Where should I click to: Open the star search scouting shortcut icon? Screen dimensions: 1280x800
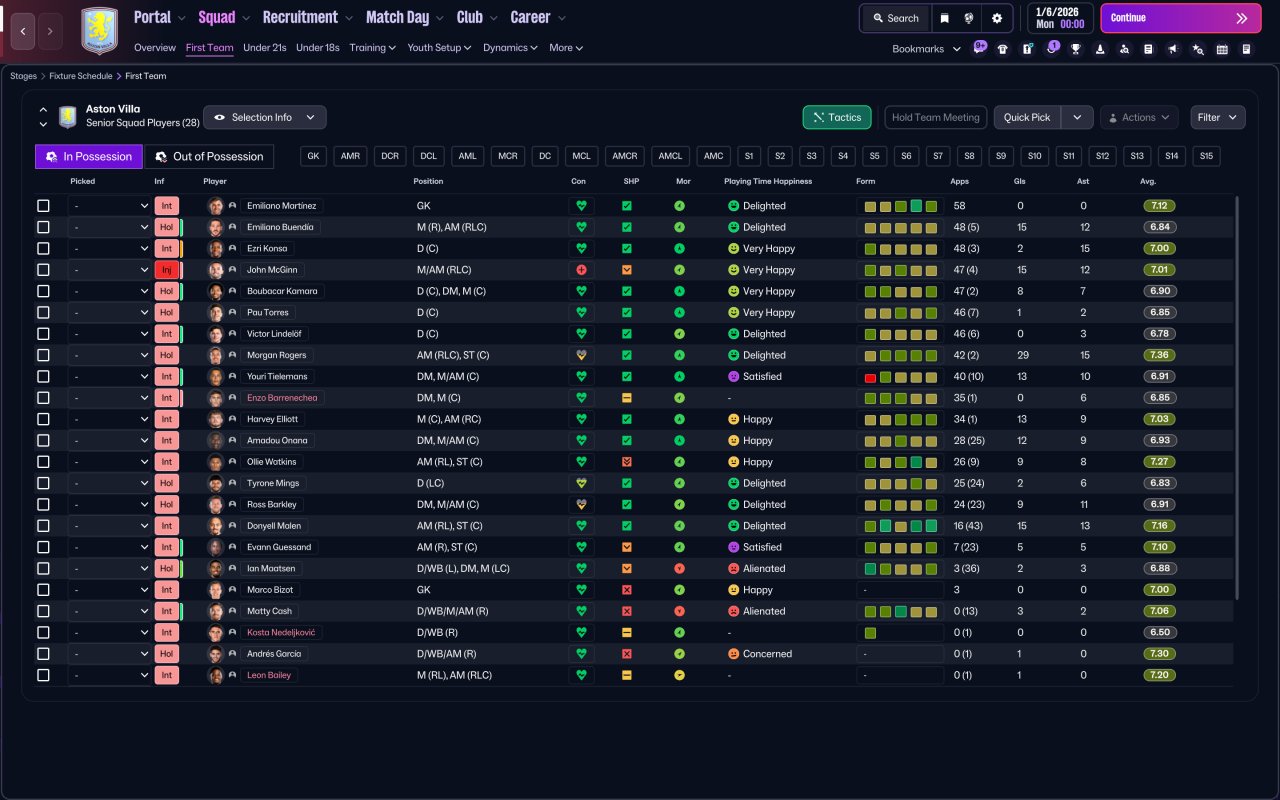(1198, 49)
